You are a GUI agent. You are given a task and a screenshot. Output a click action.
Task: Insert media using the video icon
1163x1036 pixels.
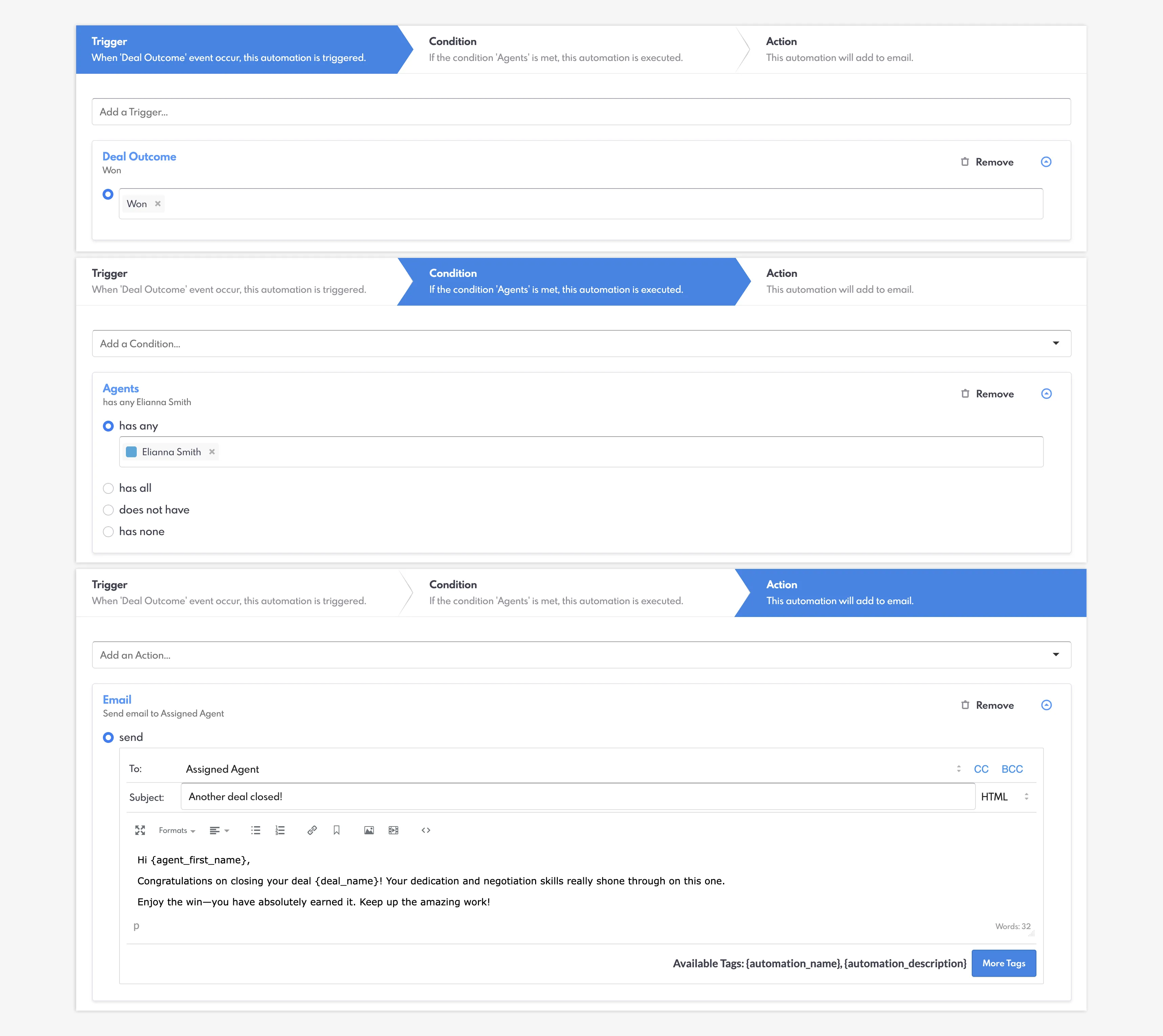(x=393, y=831)
